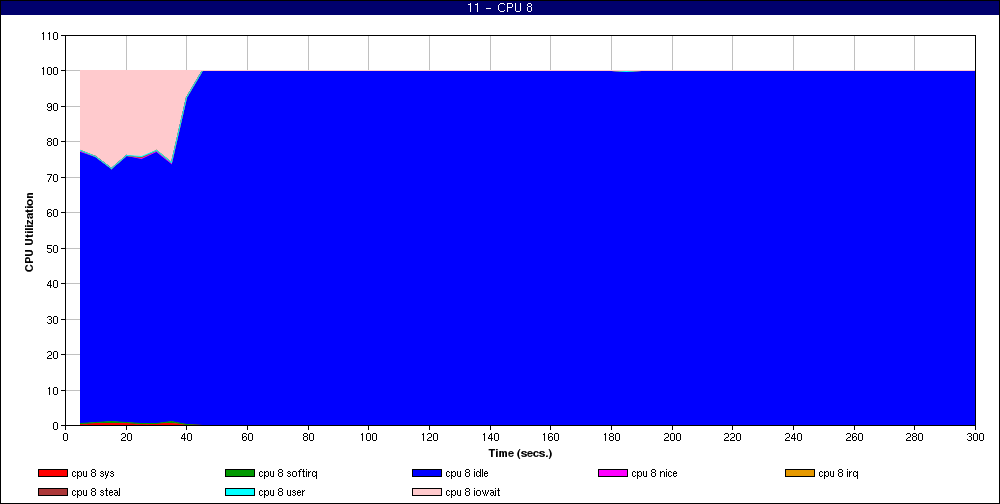Image resolution: width=1000 pixels, height=504 pixels.
Task: Select the 'cpu 8 softirq' legend label
Action: (x=288, y=473)
